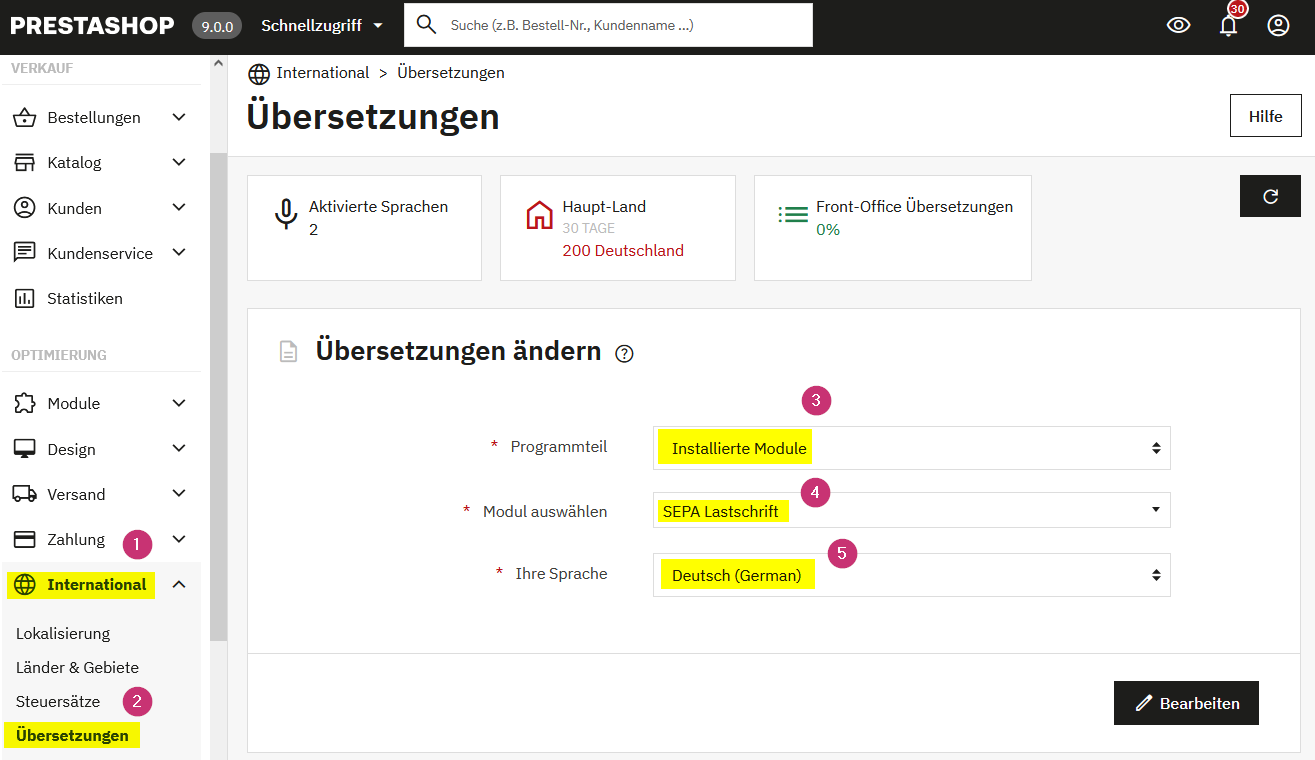Collapse the International menu section
Viewport: 1315px width, 760px height.
179,585
